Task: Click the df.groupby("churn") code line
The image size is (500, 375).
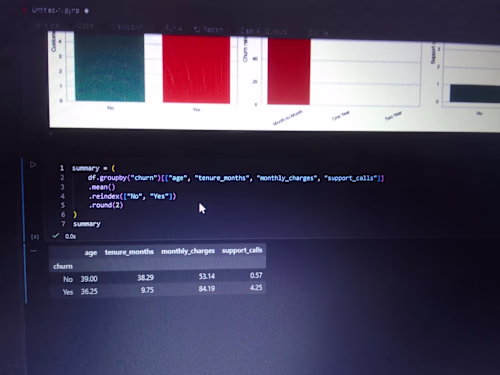Action: pyautogui.click(x=236, y=178)
